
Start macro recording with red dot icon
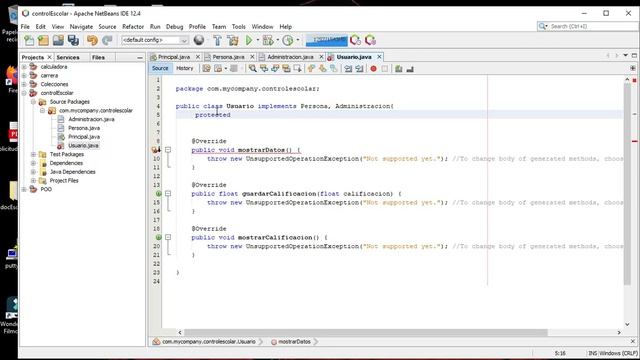click(373, 69)
